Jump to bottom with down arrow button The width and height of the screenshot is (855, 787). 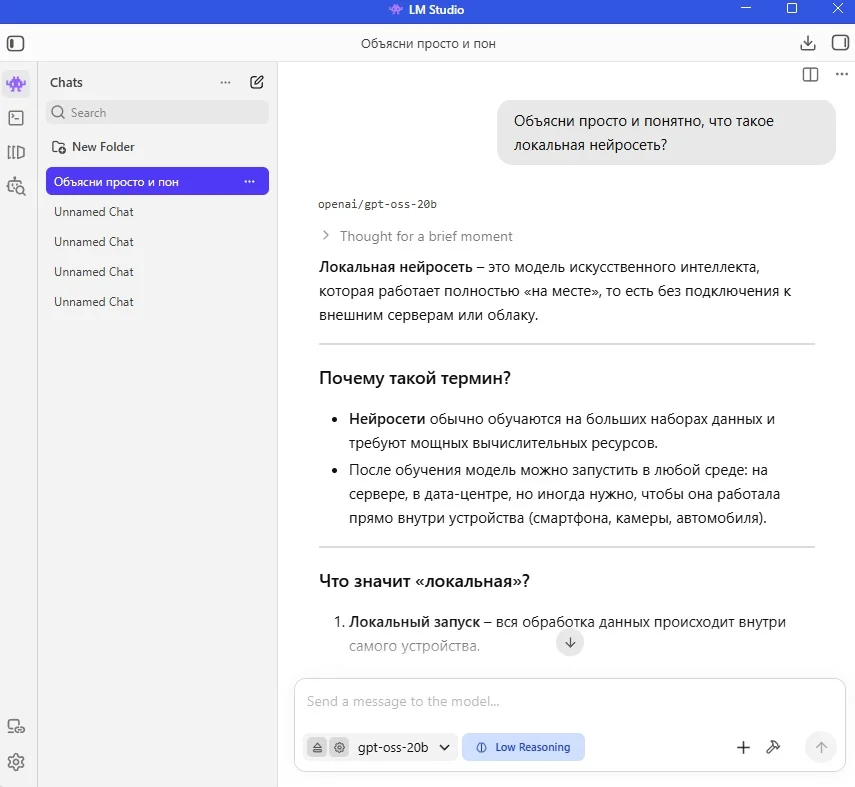click(x=570, y=642)
